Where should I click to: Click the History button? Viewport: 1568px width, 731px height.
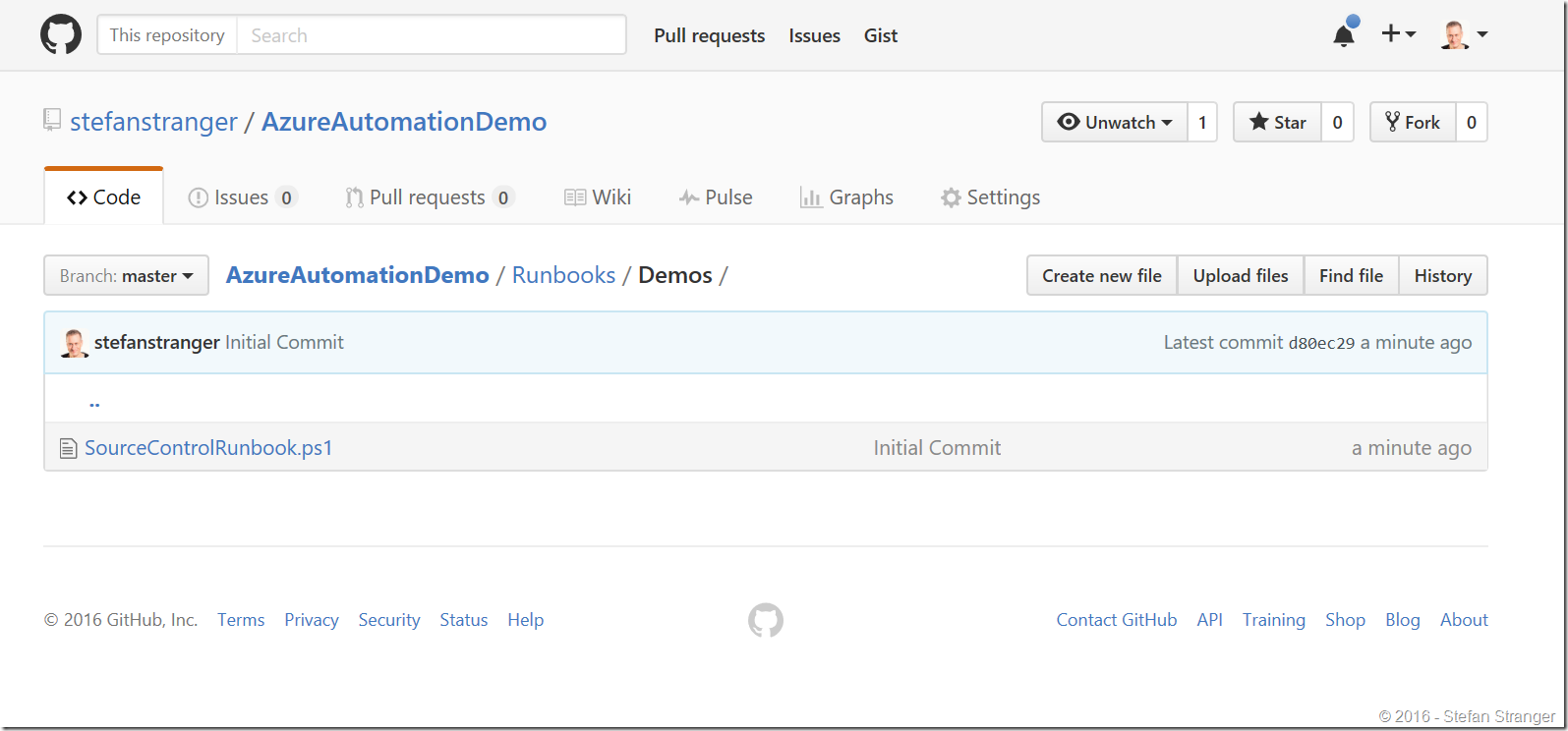click(1443, 275)
